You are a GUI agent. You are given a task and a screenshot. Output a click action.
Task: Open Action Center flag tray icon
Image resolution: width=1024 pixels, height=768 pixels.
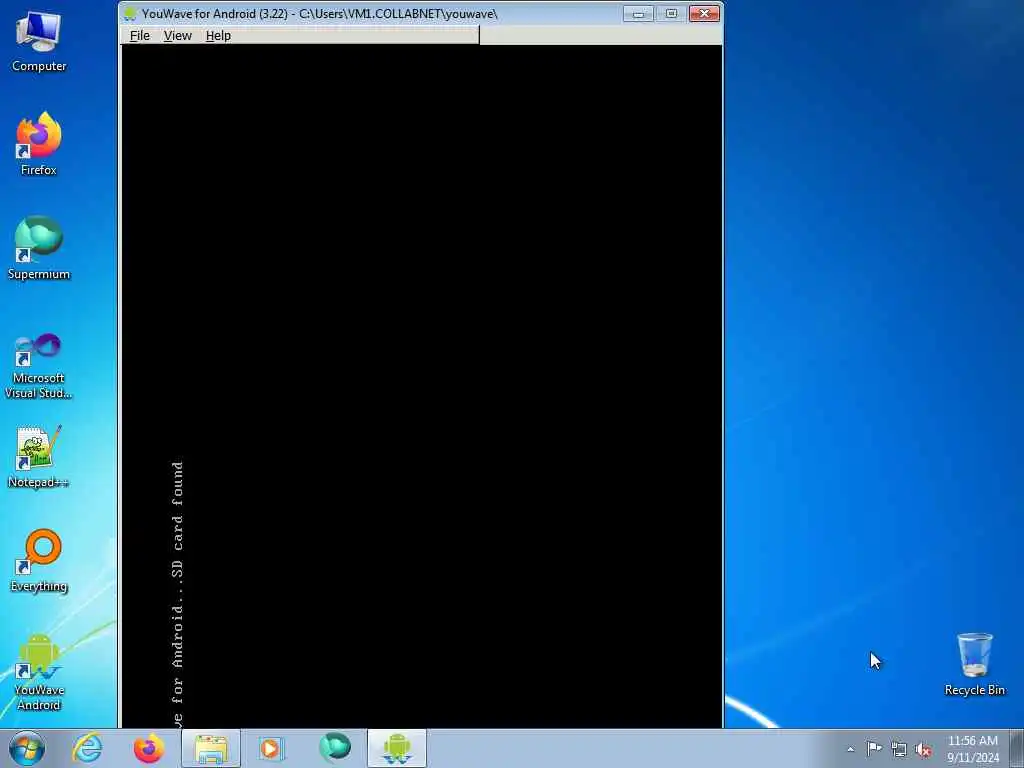874,748
